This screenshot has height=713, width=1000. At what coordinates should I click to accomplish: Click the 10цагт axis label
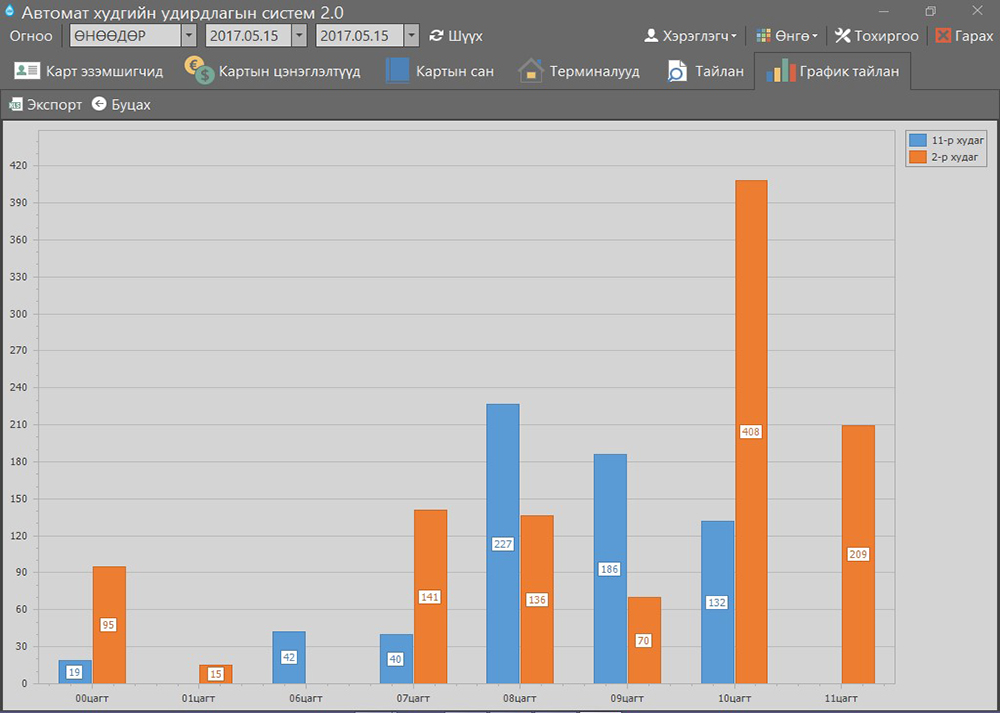click(x=734, y=698)
